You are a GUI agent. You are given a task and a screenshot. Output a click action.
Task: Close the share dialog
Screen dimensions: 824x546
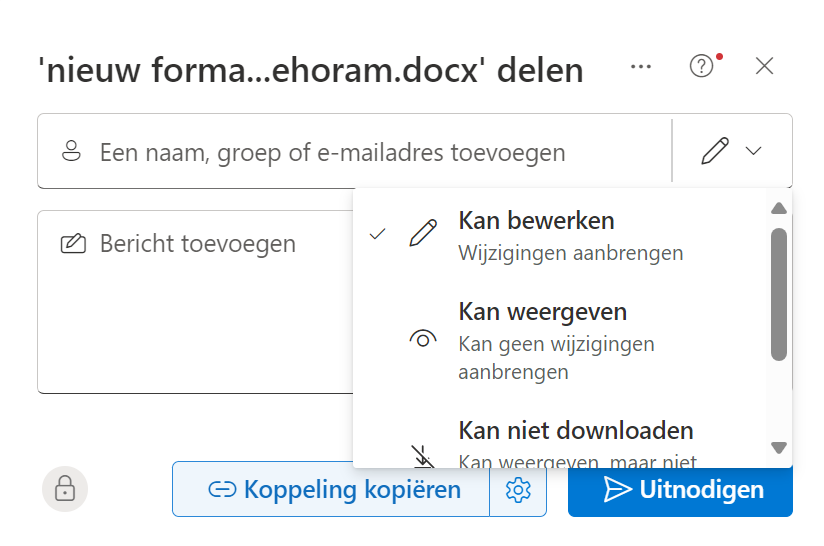pyautogui.click(x=764, y=67)
